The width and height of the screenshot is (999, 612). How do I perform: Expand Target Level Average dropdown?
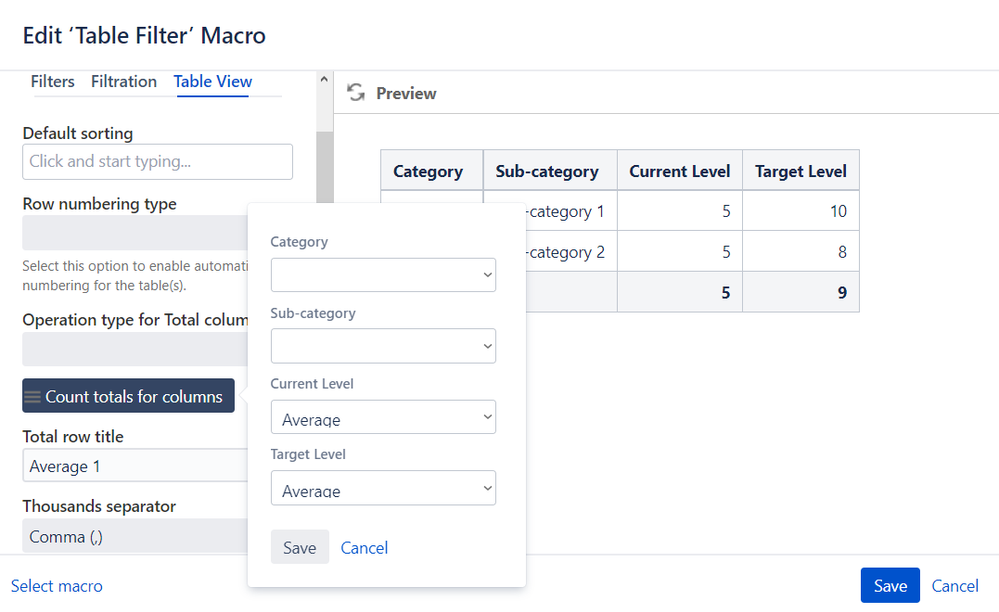point(383,488)
